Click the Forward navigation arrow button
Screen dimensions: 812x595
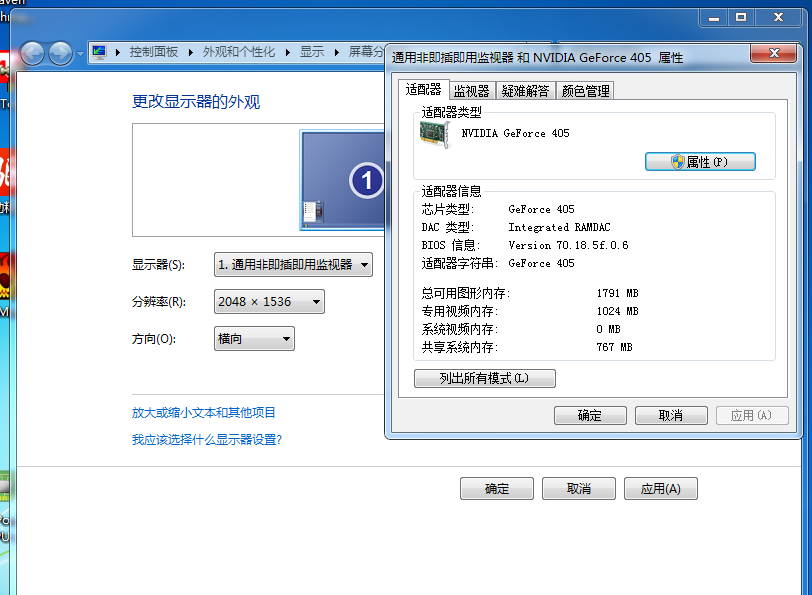tap(60, 52)
